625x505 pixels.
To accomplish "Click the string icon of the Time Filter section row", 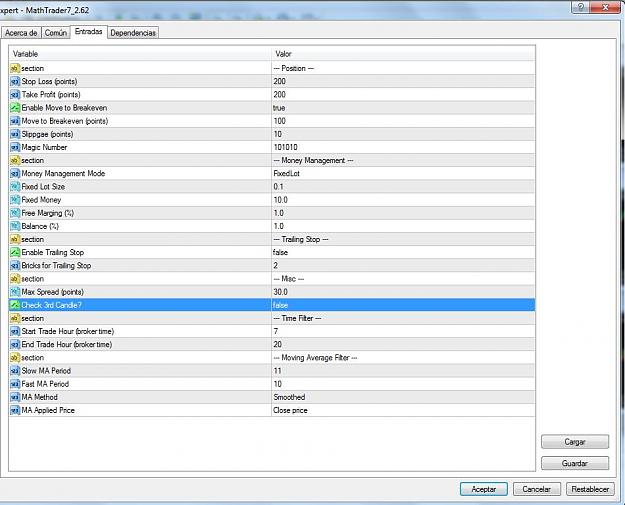I will (x=15, y=318).
